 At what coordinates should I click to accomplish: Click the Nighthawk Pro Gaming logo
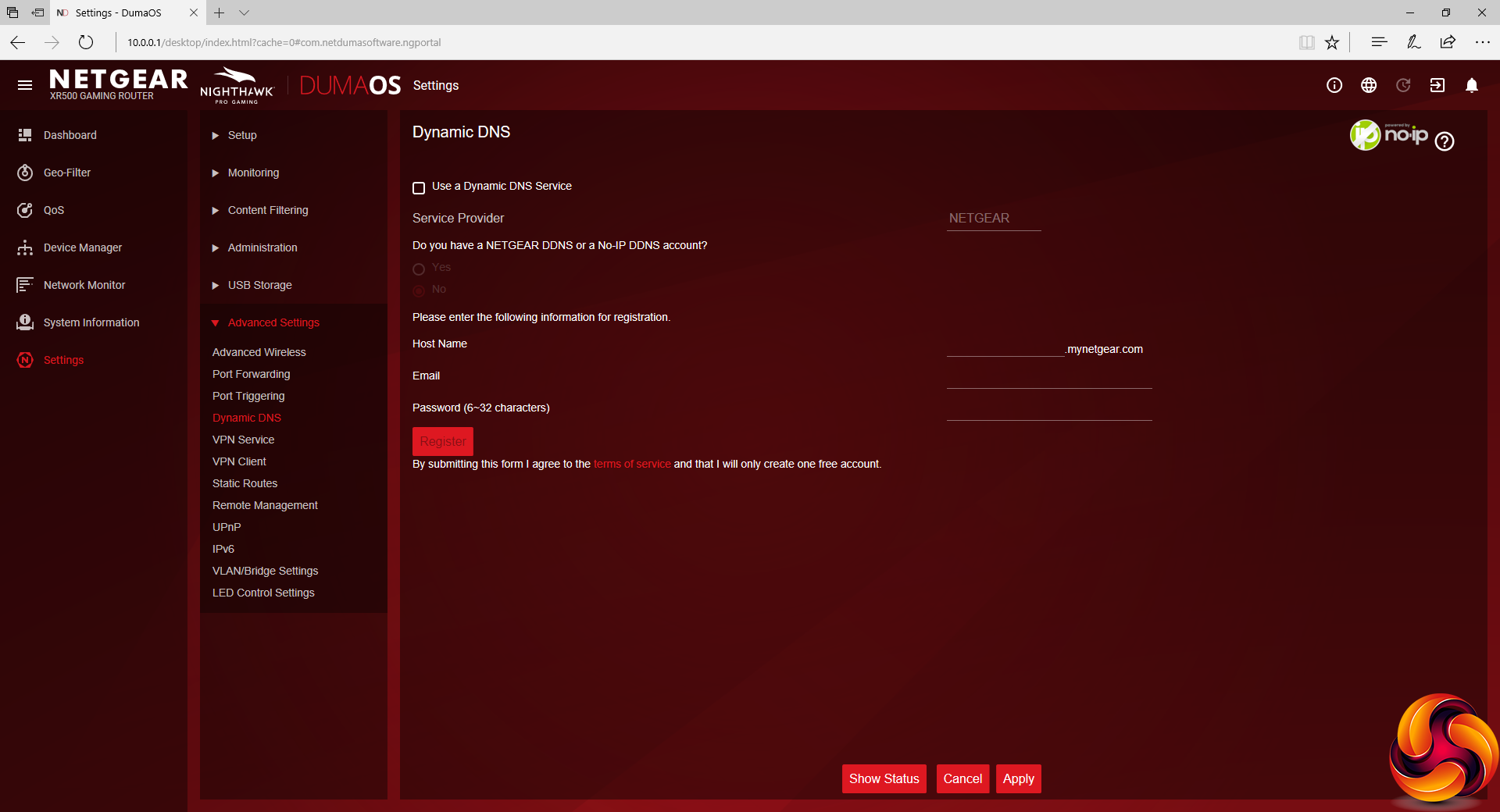click(237, 85)
